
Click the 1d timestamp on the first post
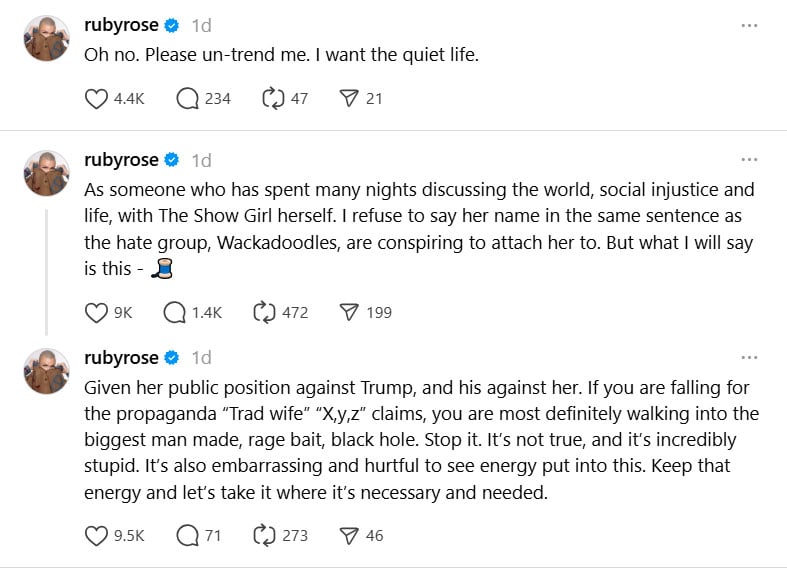[x=201, y=25]
